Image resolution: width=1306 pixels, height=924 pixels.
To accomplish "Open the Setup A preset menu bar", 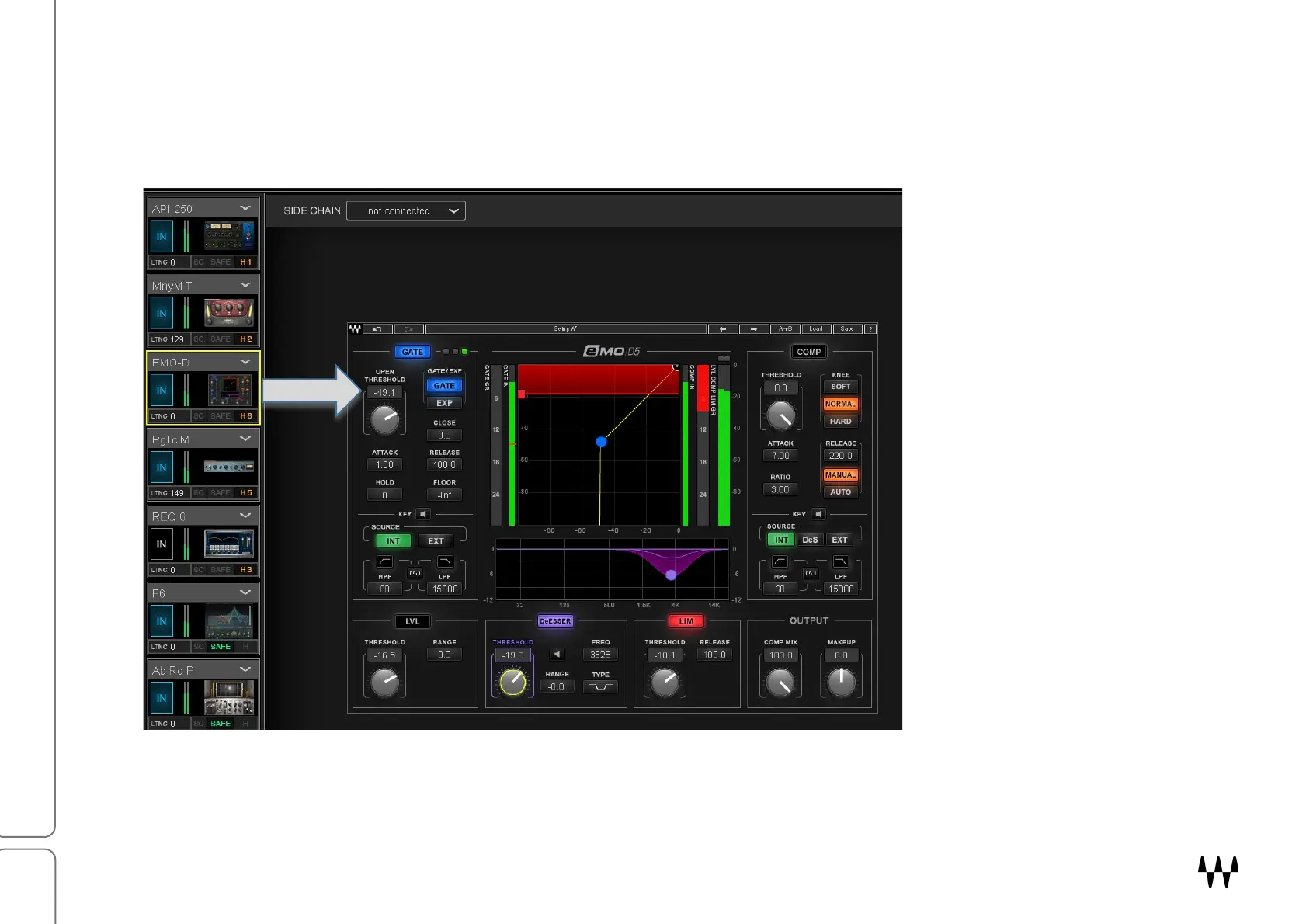I will (x=566, y=329).
